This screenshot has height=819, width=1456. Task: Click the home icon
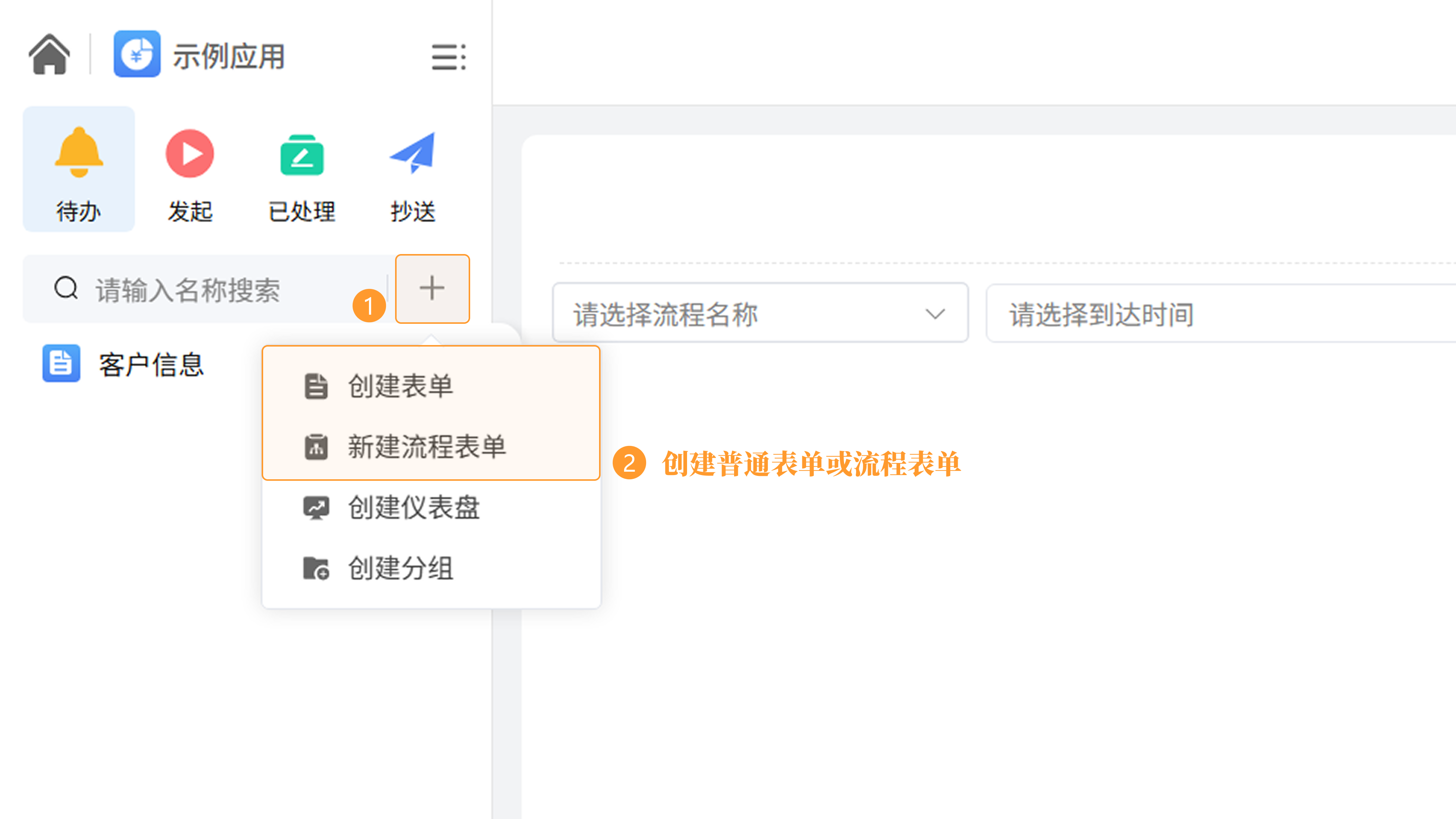tap(50, 54)
